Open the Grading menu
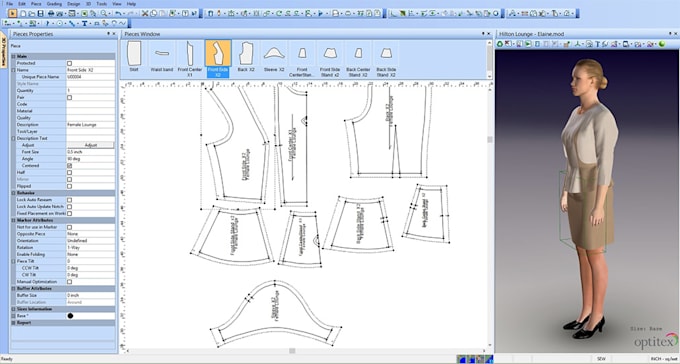Screen dimensions: 680x364 54,4
